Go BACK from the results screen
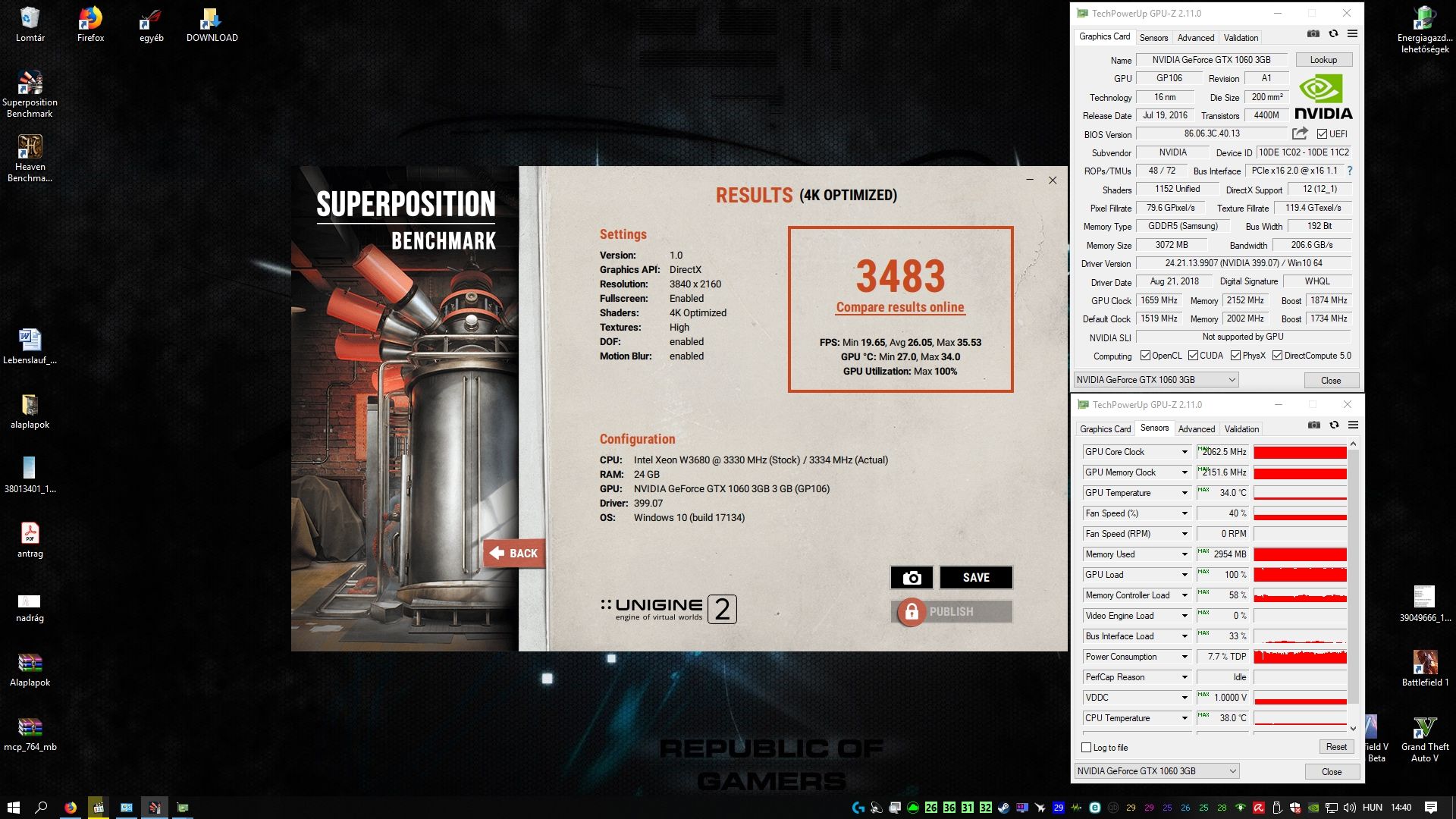Image resolution: width=1456 pixels, height=819 pixels. pyautogui.click(x=514, y=554)
